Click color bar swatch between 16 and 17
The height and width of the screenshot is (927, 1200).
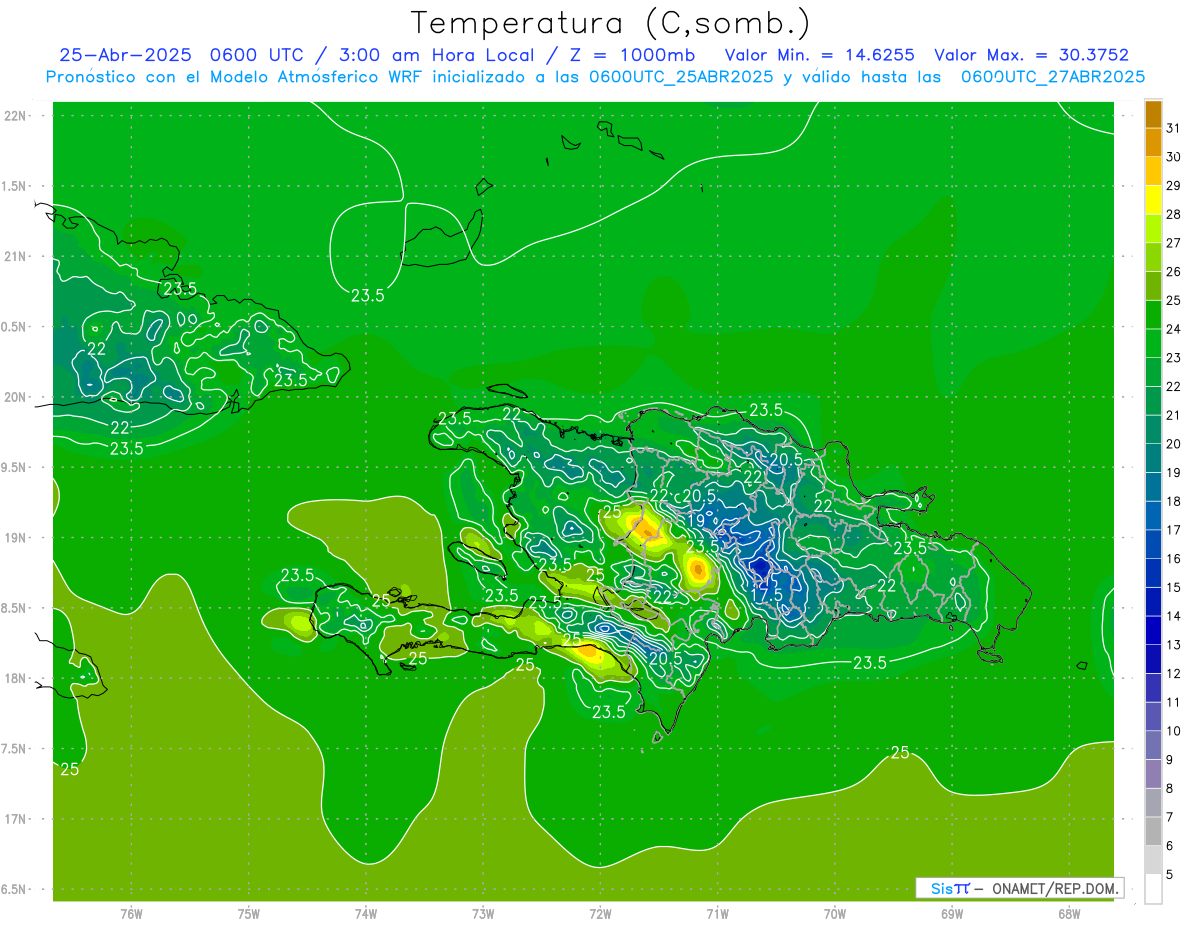pos(1153,544)
